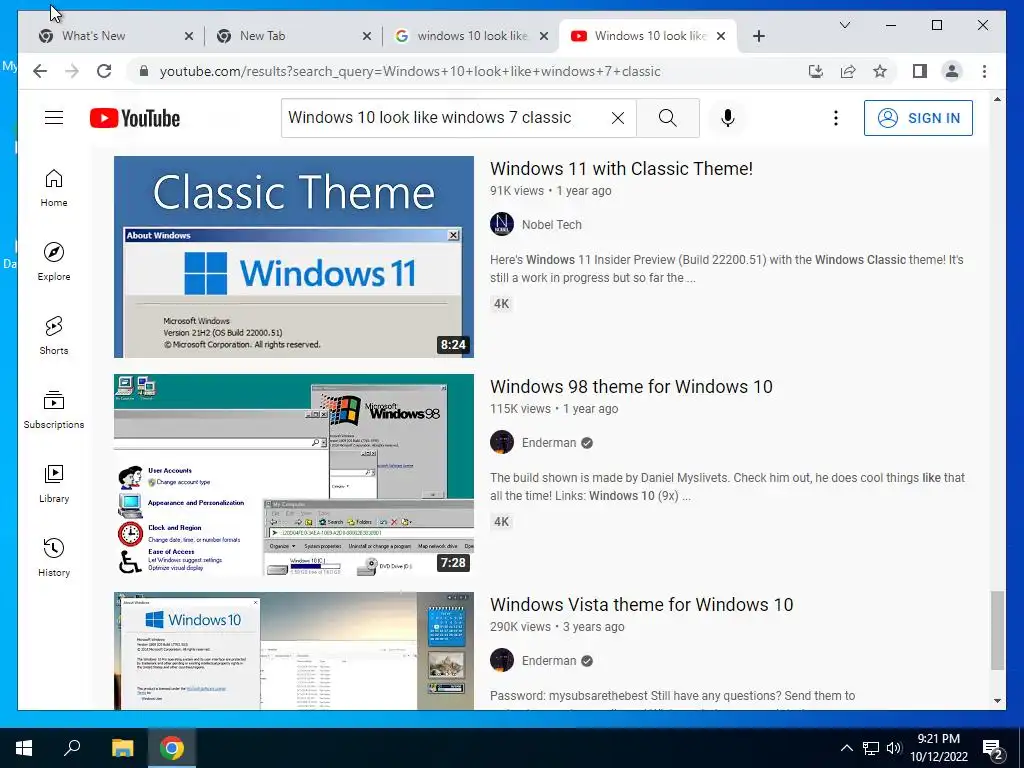
Task: Click the Classic Theme Windows 11 thumbnail
Action: (x=294, y=257)
